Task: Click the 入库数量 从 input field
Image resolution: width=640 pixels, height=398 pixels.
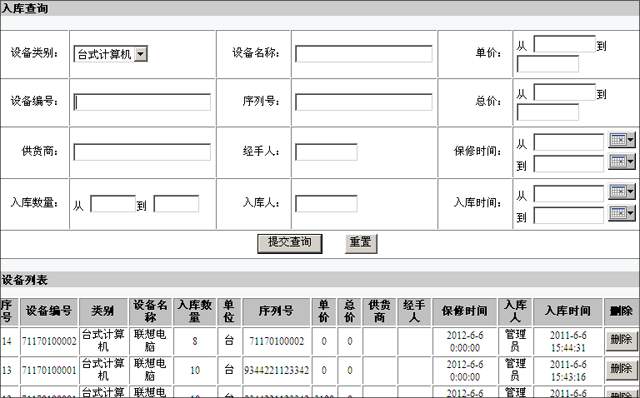Action: 113,204
